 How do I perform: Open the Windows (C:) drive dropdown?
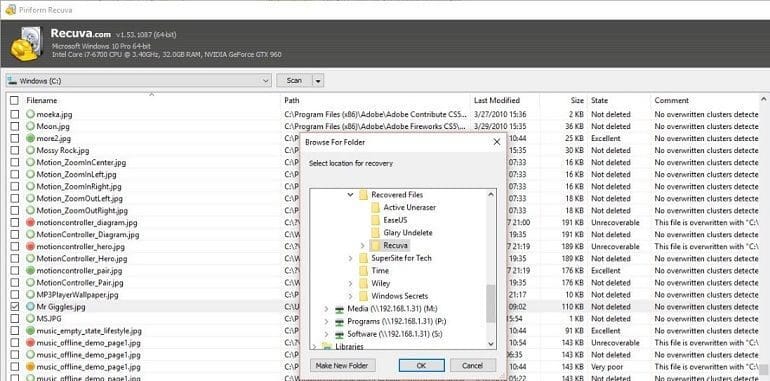coord(138,81)
